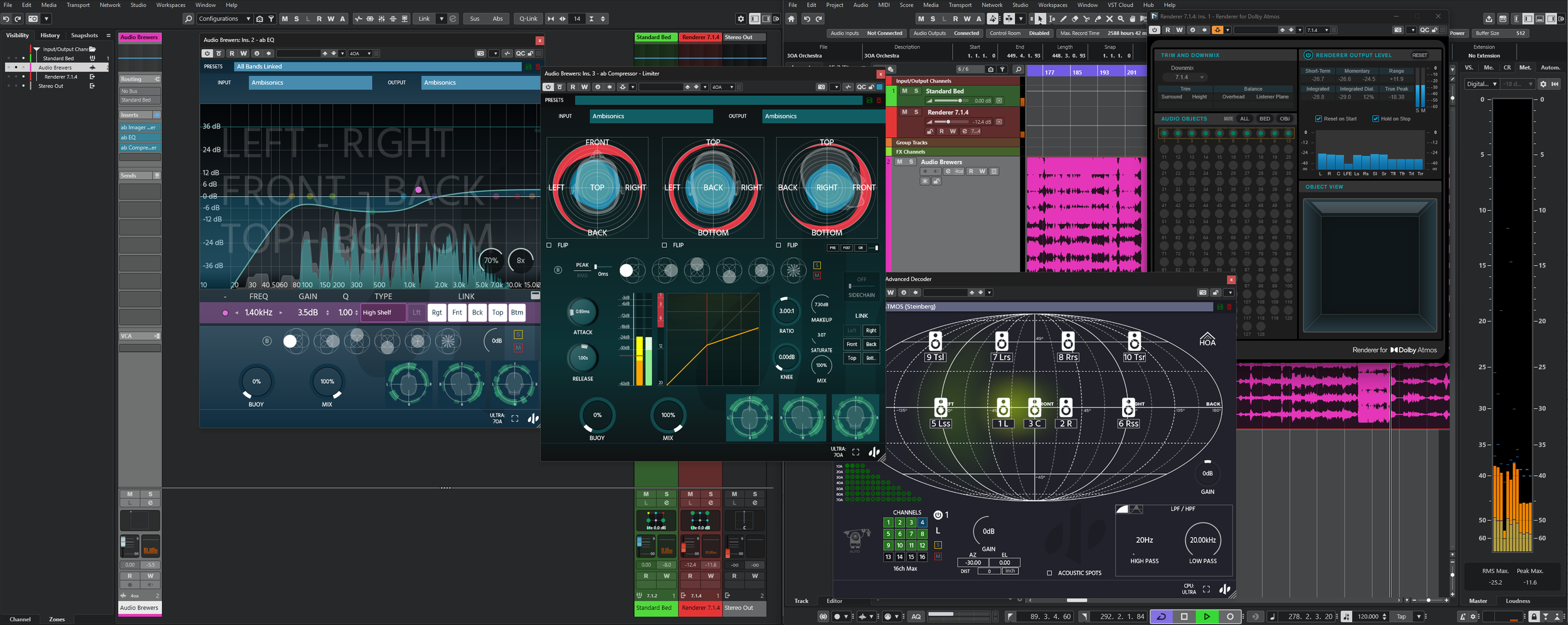The image size is (1568, 625).
Task: Open the Score menu
Action: pos(906,5)
